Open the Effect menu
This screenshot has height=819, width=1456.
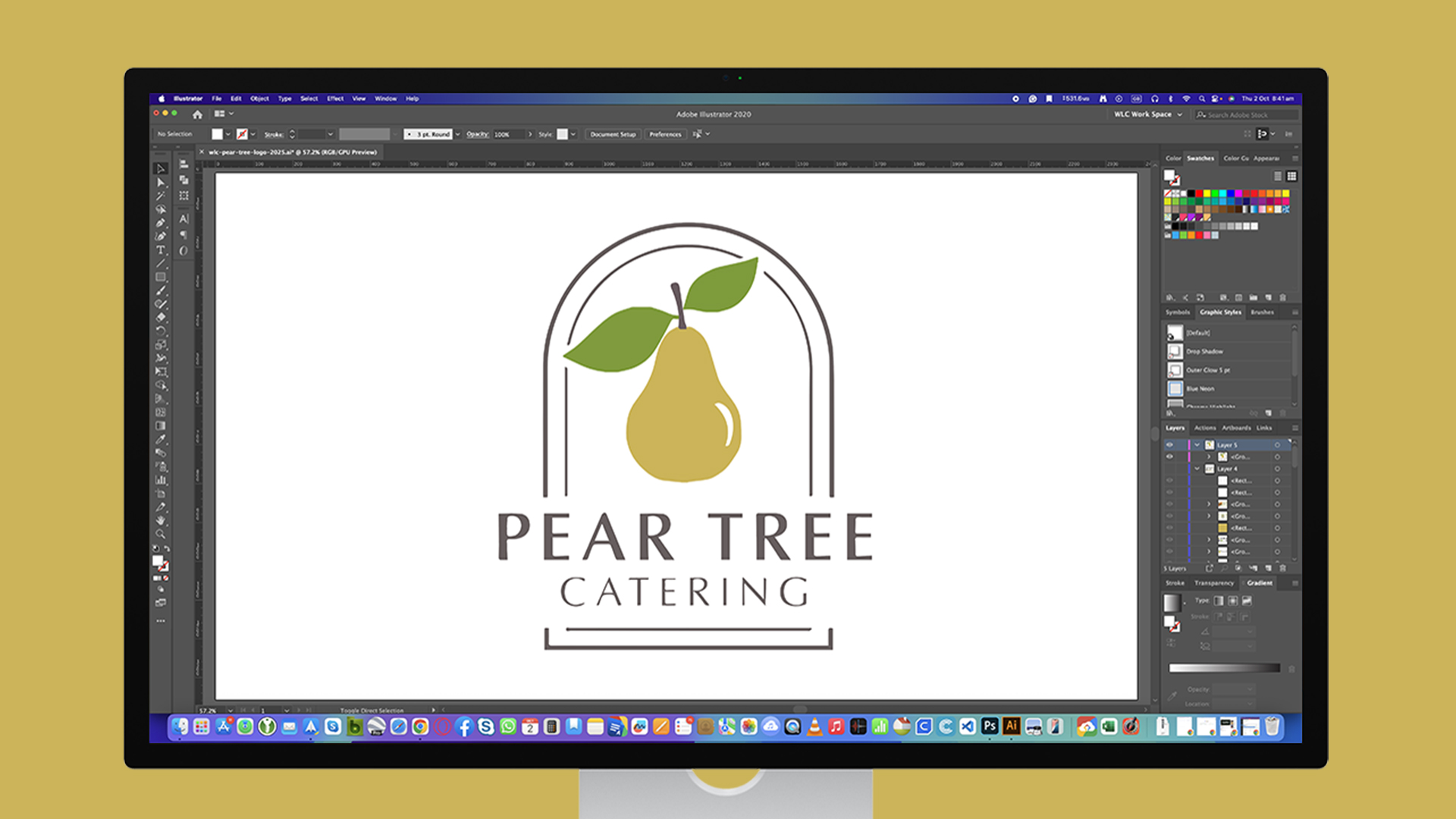point(335,99)
